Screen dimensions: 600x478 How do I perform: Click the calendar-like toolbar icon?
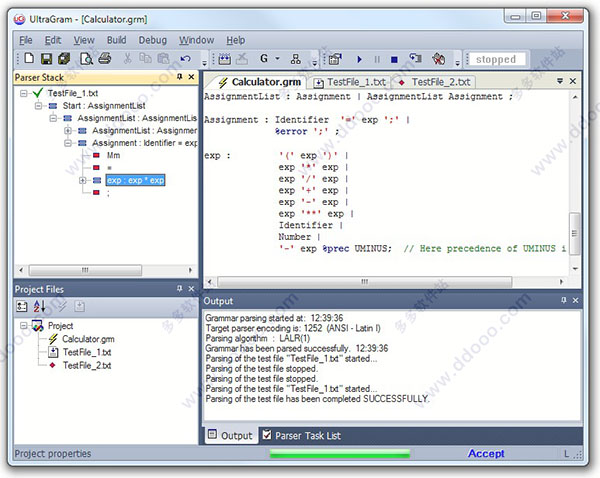[x=225, y=59]
